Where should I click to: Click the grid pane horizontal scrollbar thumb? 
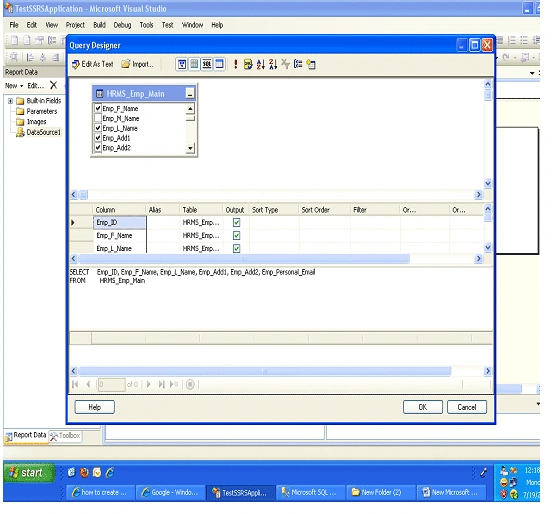pos(244,258)
